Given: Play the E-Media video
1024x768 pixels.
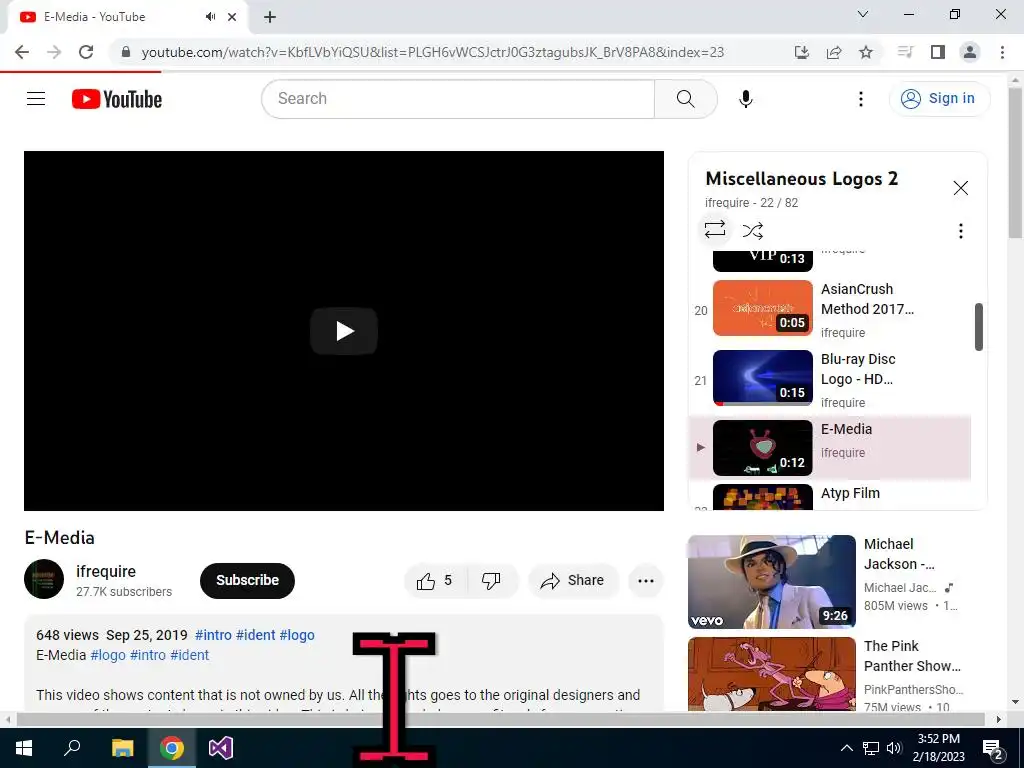Looking at the screenshot, I should [x=344, y=331].
